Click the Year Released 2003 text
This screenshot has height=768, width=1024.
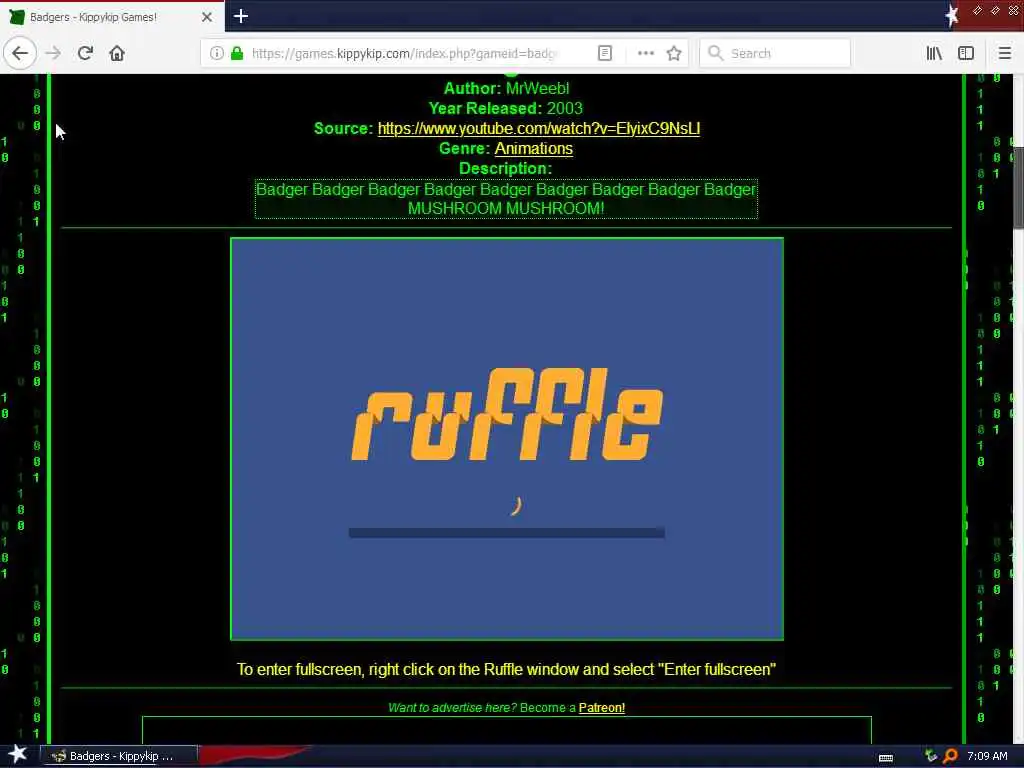(505, 108)
